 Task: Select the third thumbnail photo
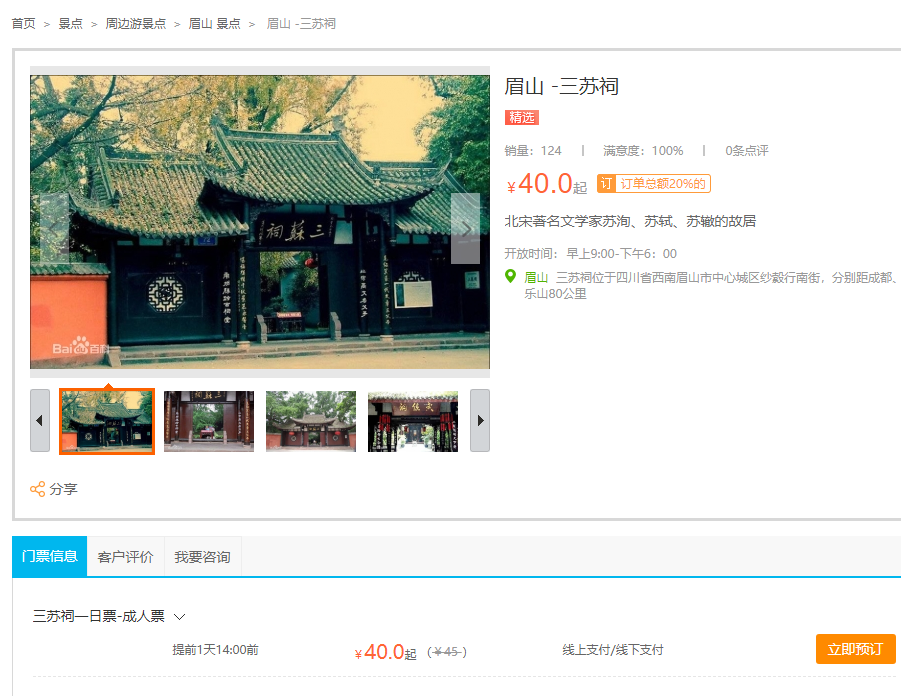[x=311, y=421]
